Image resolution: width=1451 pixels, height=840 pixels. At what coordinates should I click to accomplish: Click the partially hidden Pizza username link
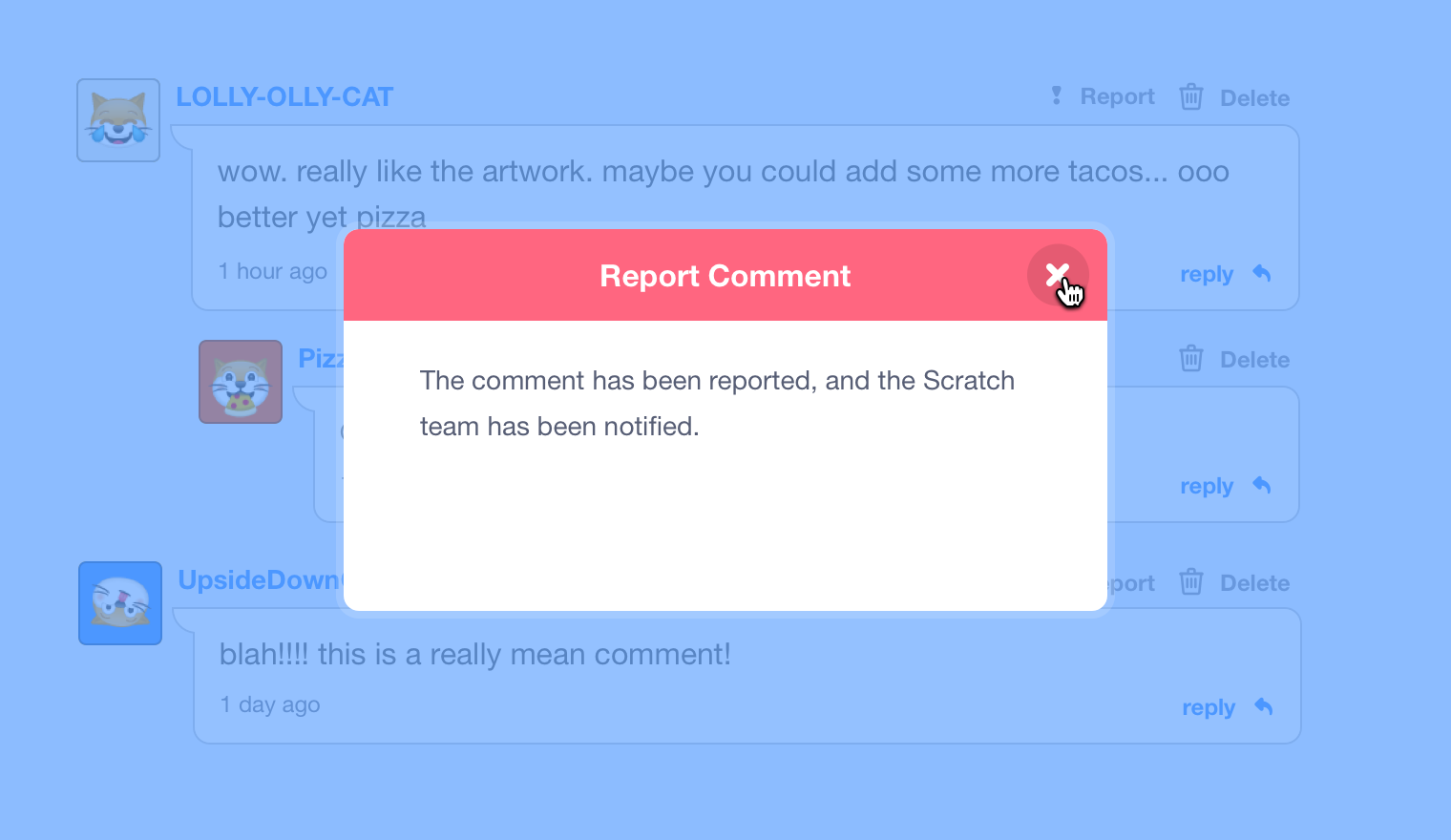click(321, 358)
